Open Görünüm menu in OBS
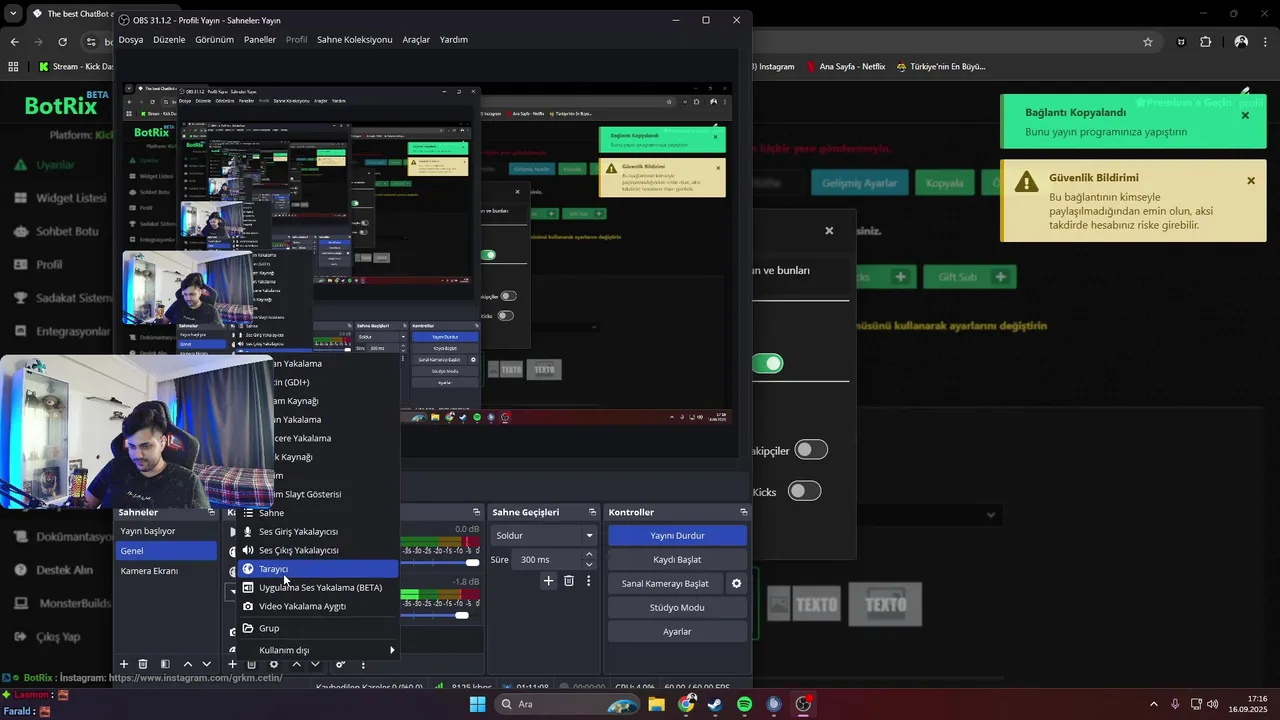The height and width of the screenshot is (720, 1280). 214,40
